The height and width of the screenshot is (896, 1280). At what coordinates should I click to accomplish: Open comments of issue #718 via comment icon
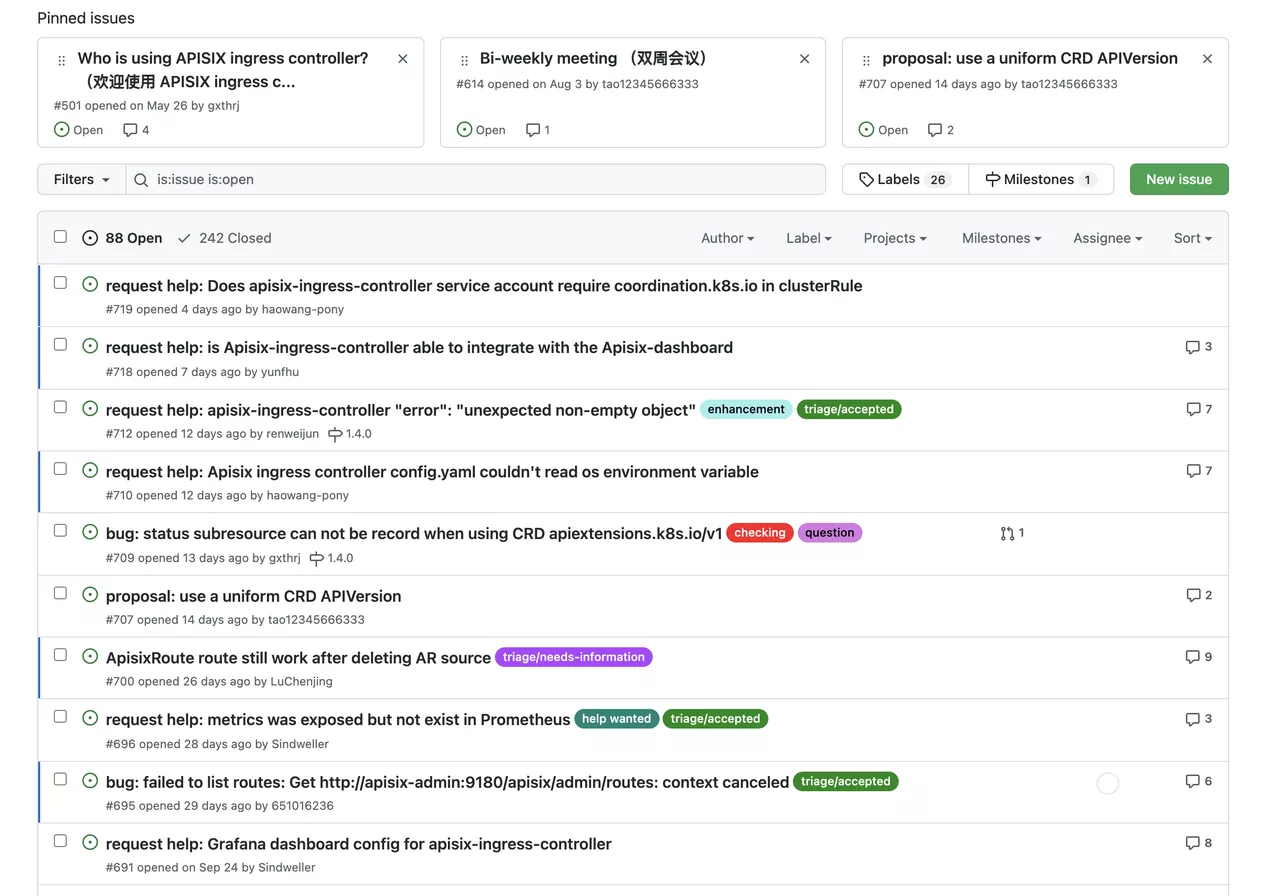[1192, 347]
